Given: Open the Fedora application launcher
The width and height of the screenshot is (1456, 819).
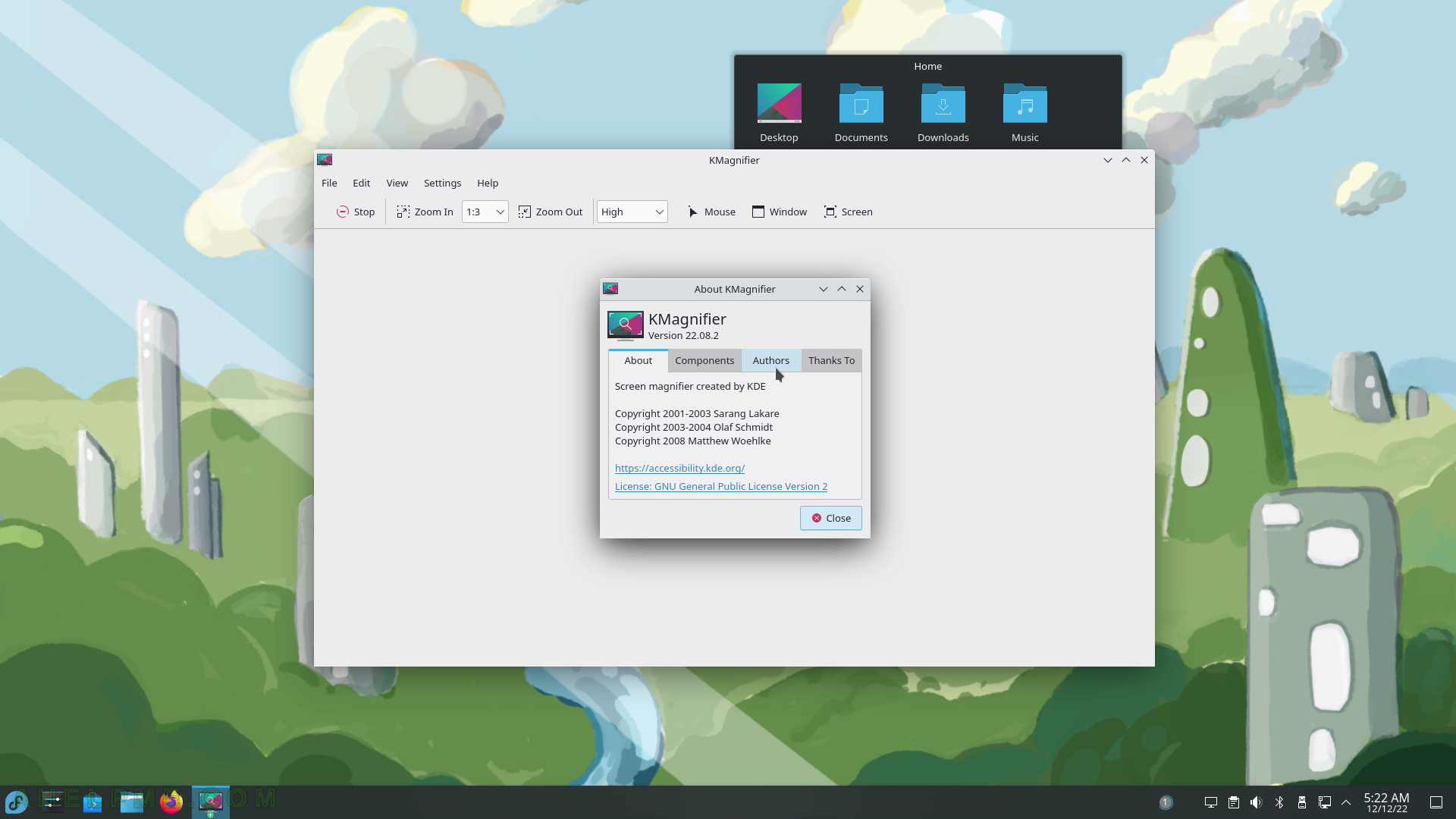Looking at the screenshot, I should (x=17, y=802).
